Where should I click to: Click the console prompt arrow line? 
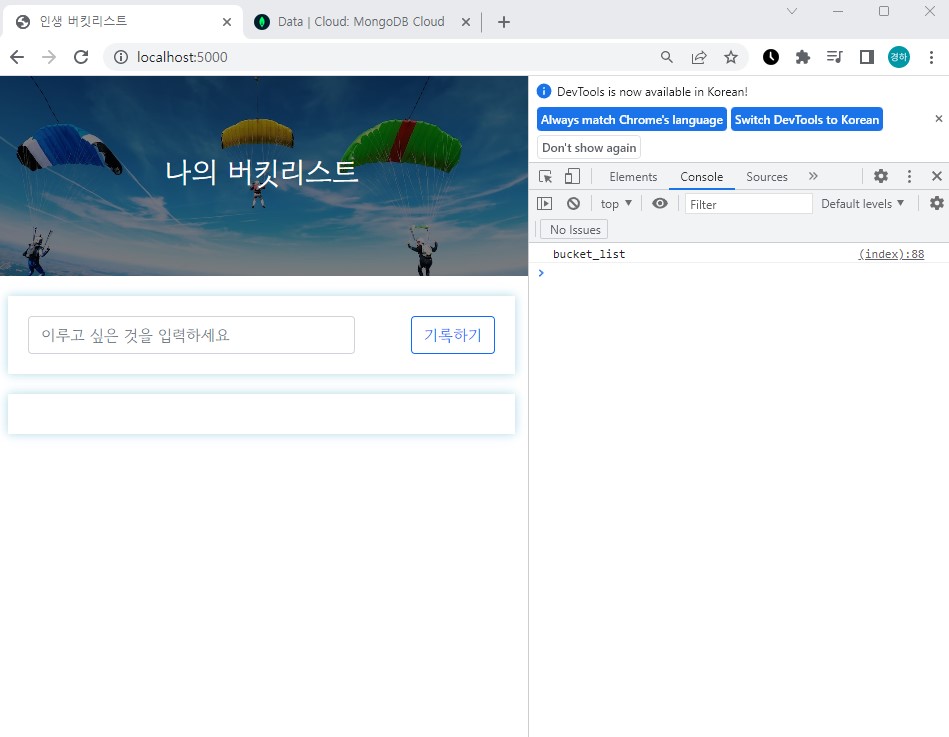(738, 273)
